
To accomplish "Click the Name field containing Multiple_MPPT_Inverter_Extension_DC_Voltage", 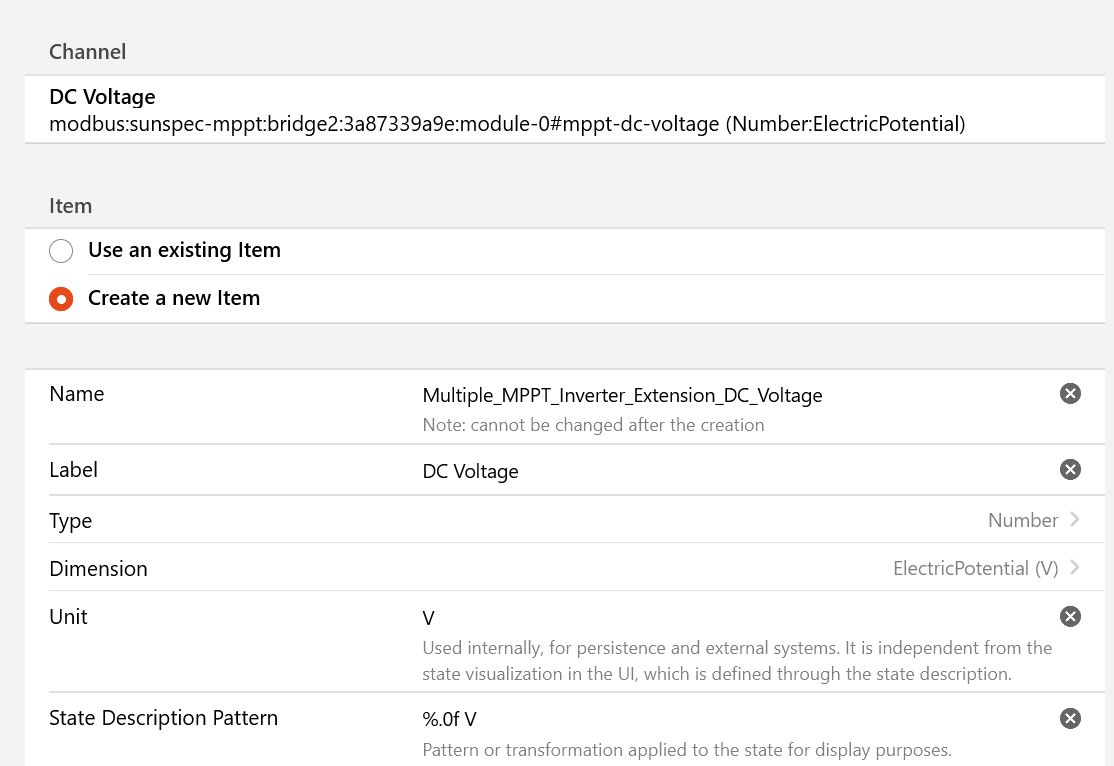I will [x=621, y=395].
